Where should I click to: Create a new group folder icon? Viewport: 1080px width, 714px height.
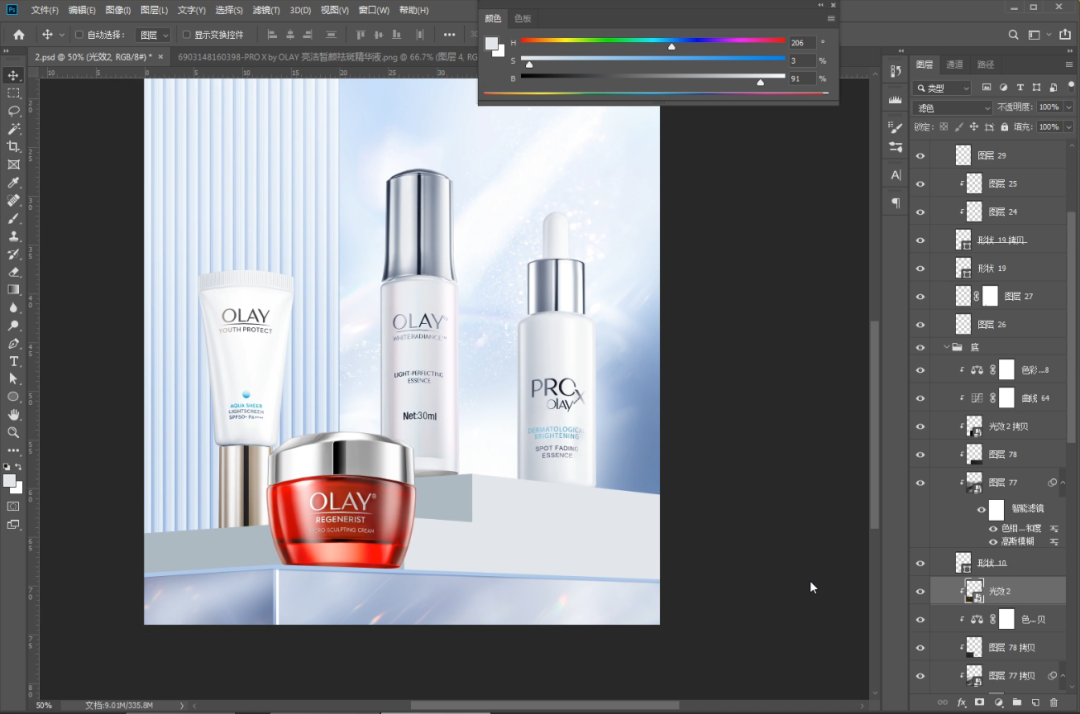pos(1017,702)
